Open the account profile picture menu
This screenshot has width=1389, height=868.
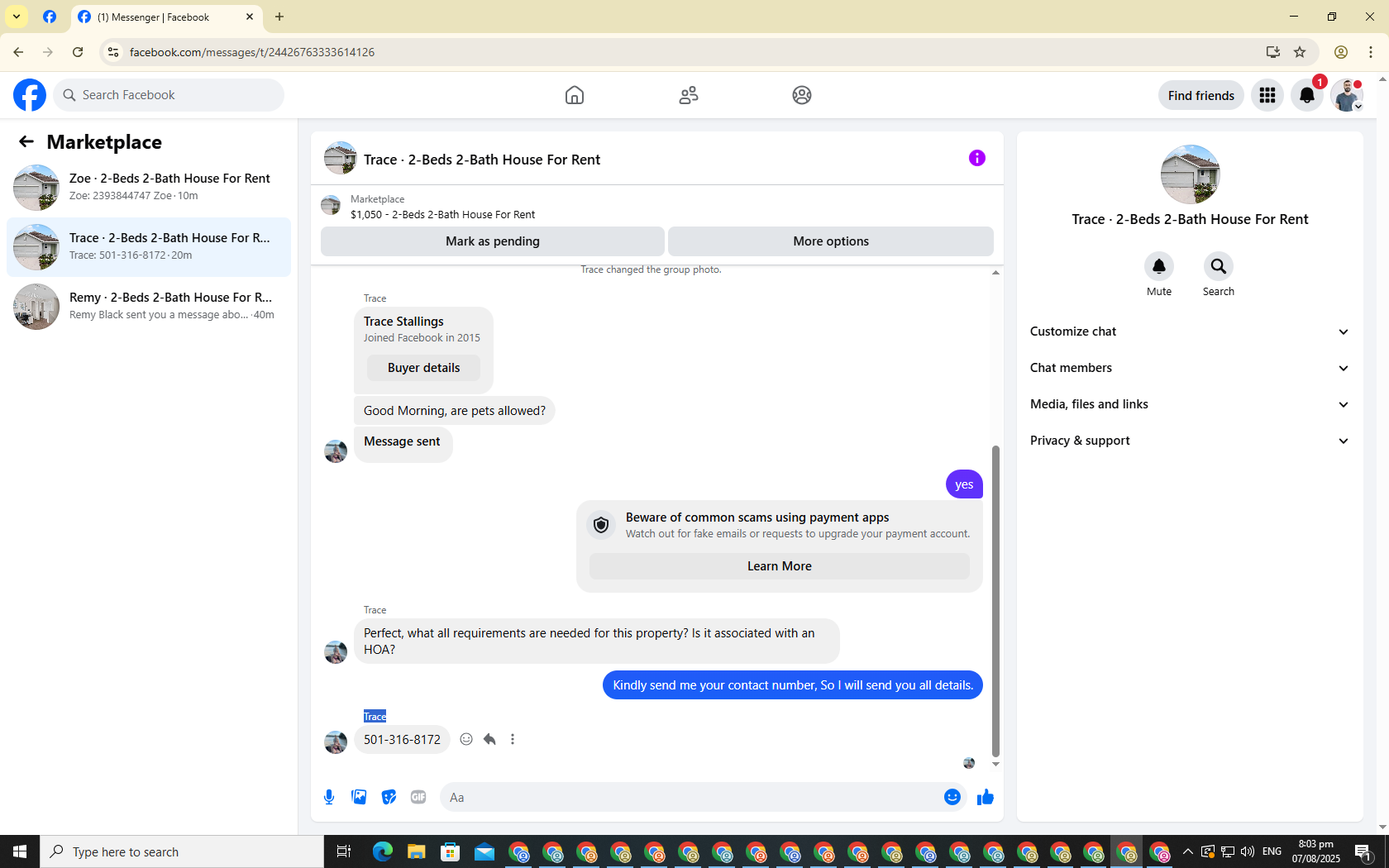pyautogui.click(x=1347, y=95)
